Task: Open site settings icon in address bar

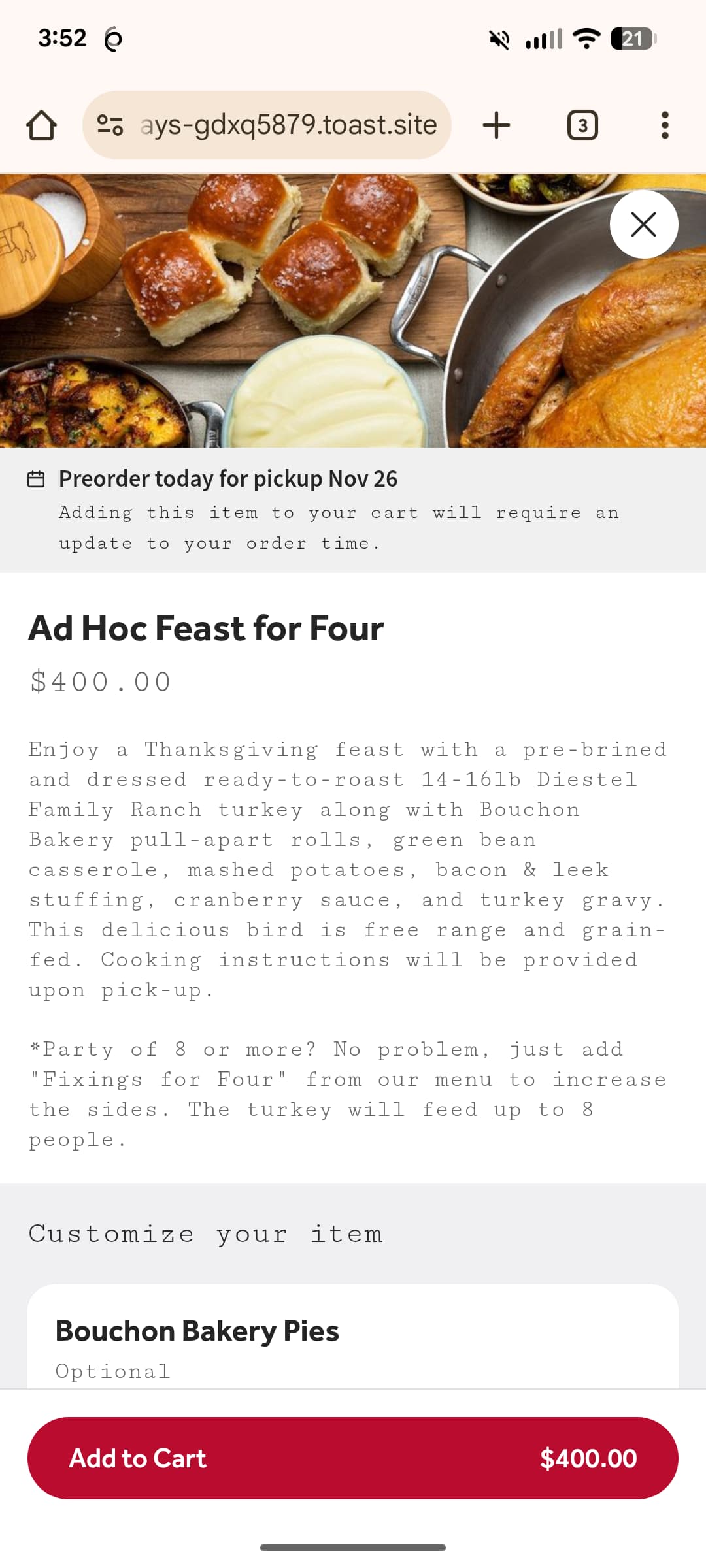Action: [110, 125]
